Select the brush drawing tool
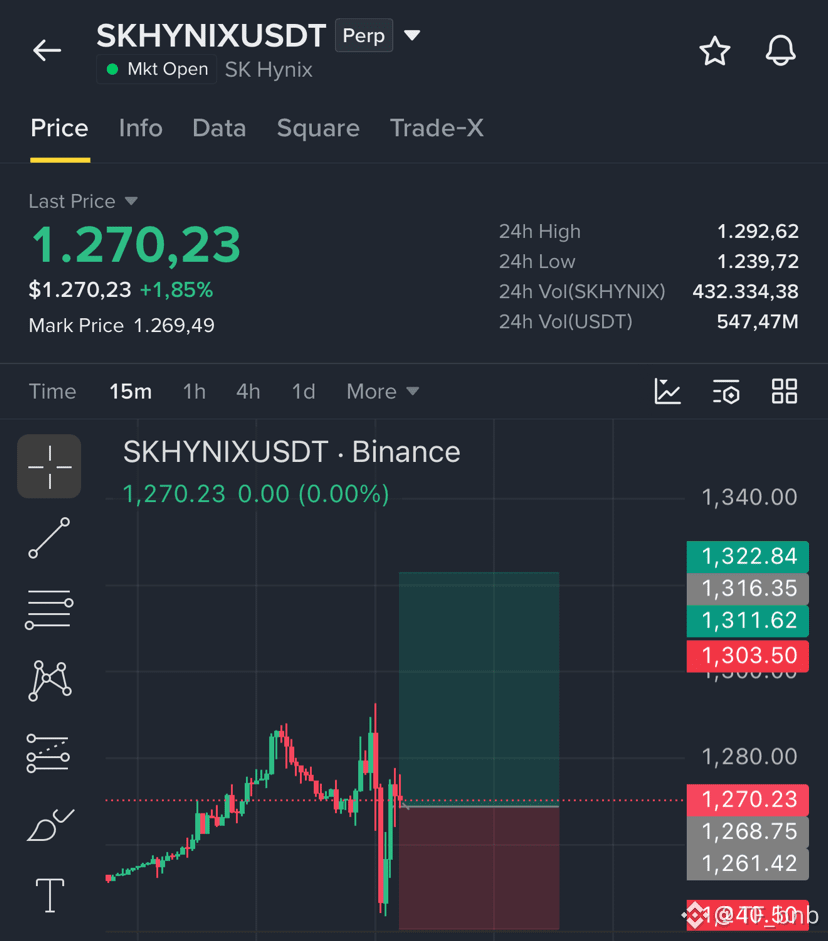 [x=50, y=825]
